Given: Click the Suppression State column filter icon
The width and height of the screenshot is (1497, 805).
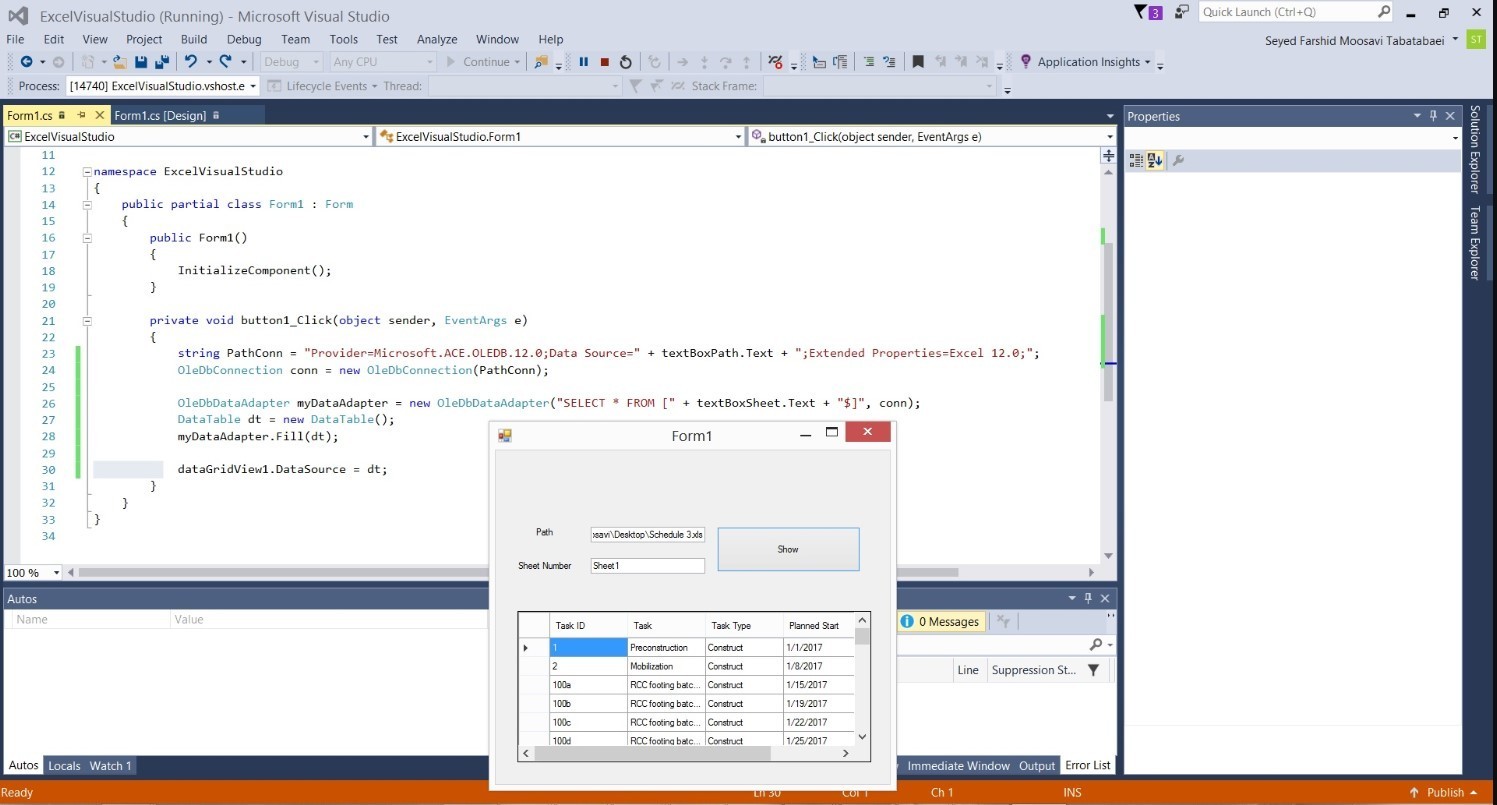Looking at the screenshot, I should (x=1093, y=670).
